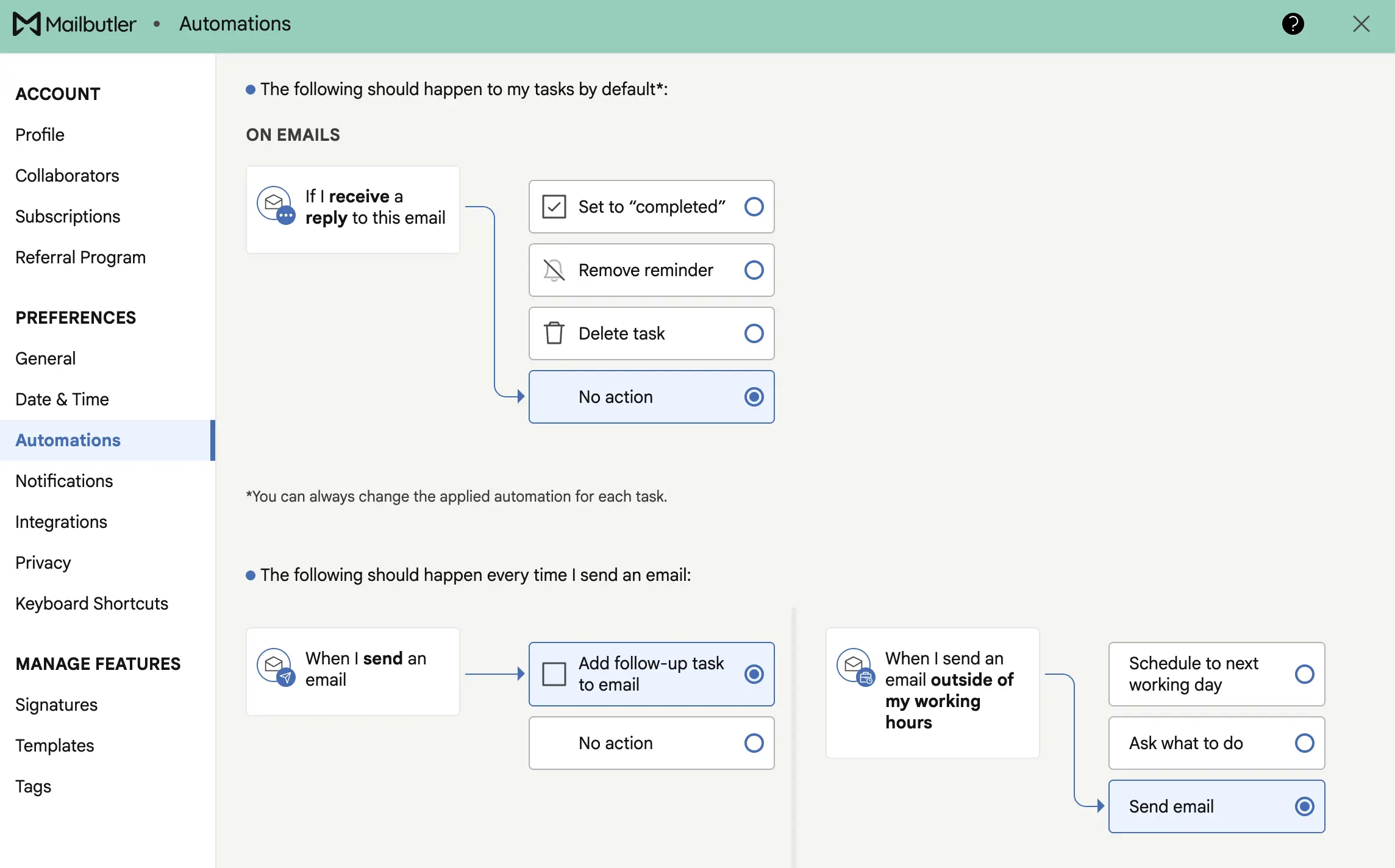
Task: Pick Schedule to next working day option
Action: tap(1304, 674)
